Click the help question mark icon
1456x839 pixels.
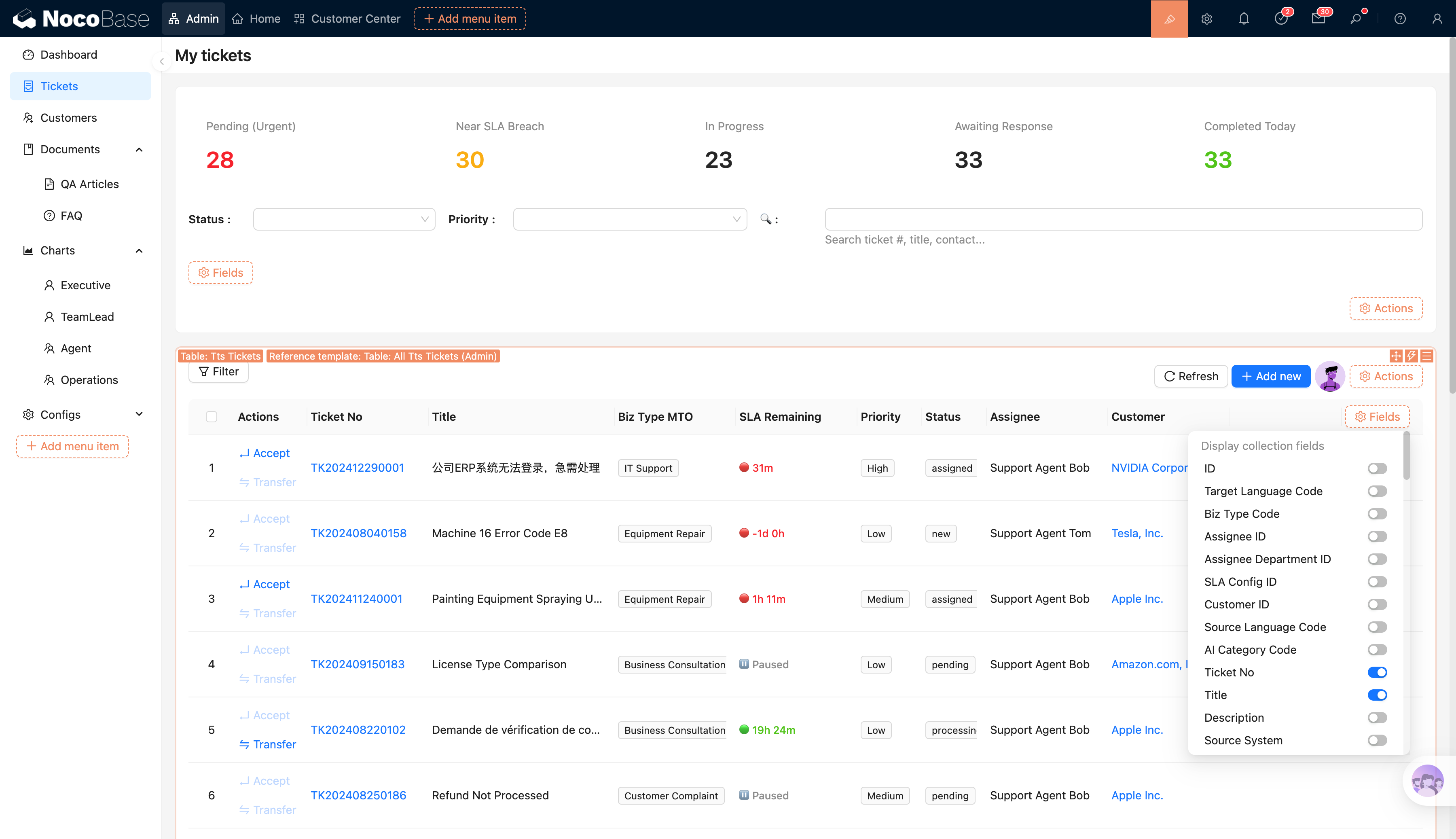[x=1399, y=19]
